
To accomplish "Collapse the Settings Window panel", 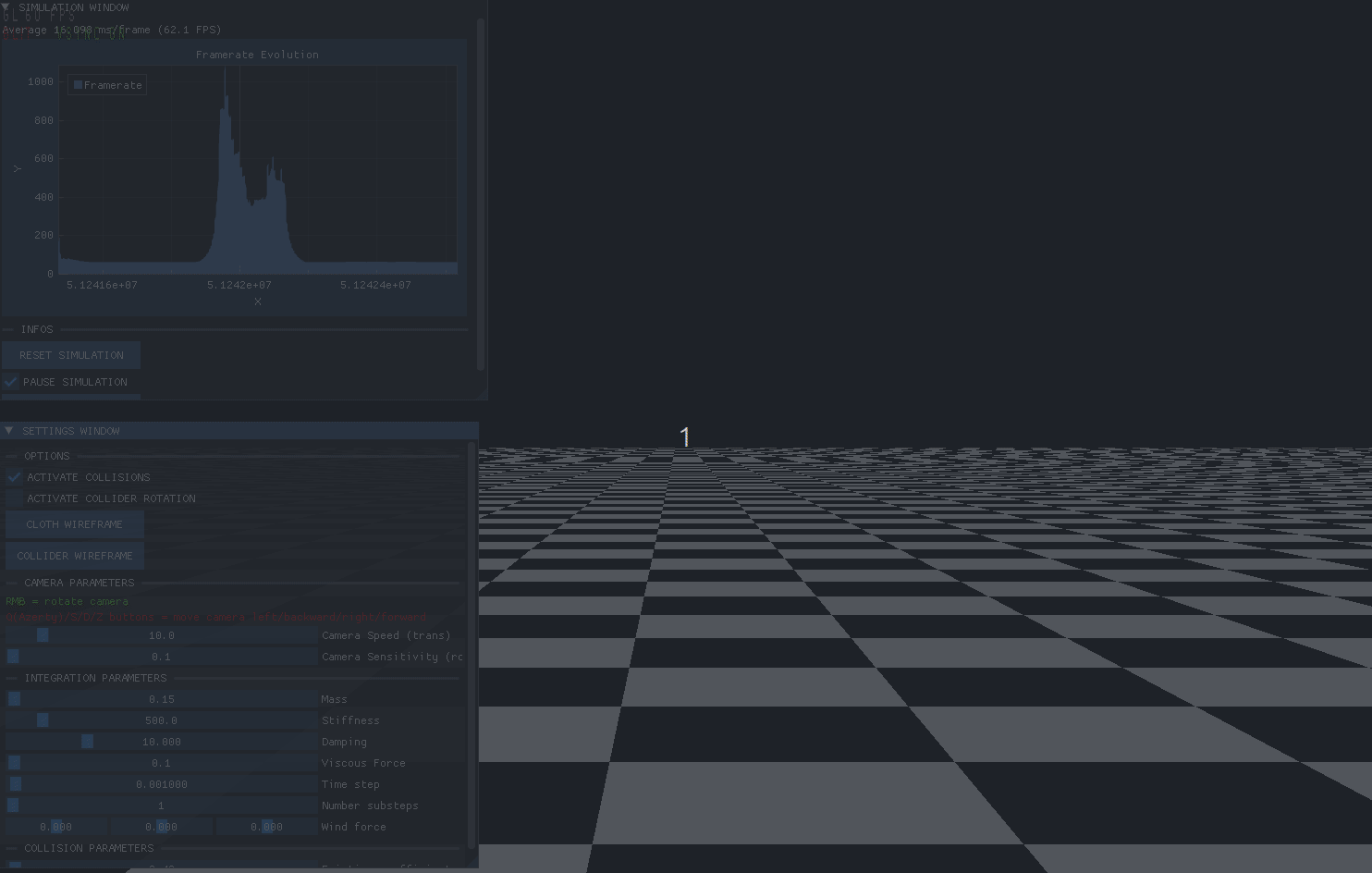I will click(x=8, y=431).
